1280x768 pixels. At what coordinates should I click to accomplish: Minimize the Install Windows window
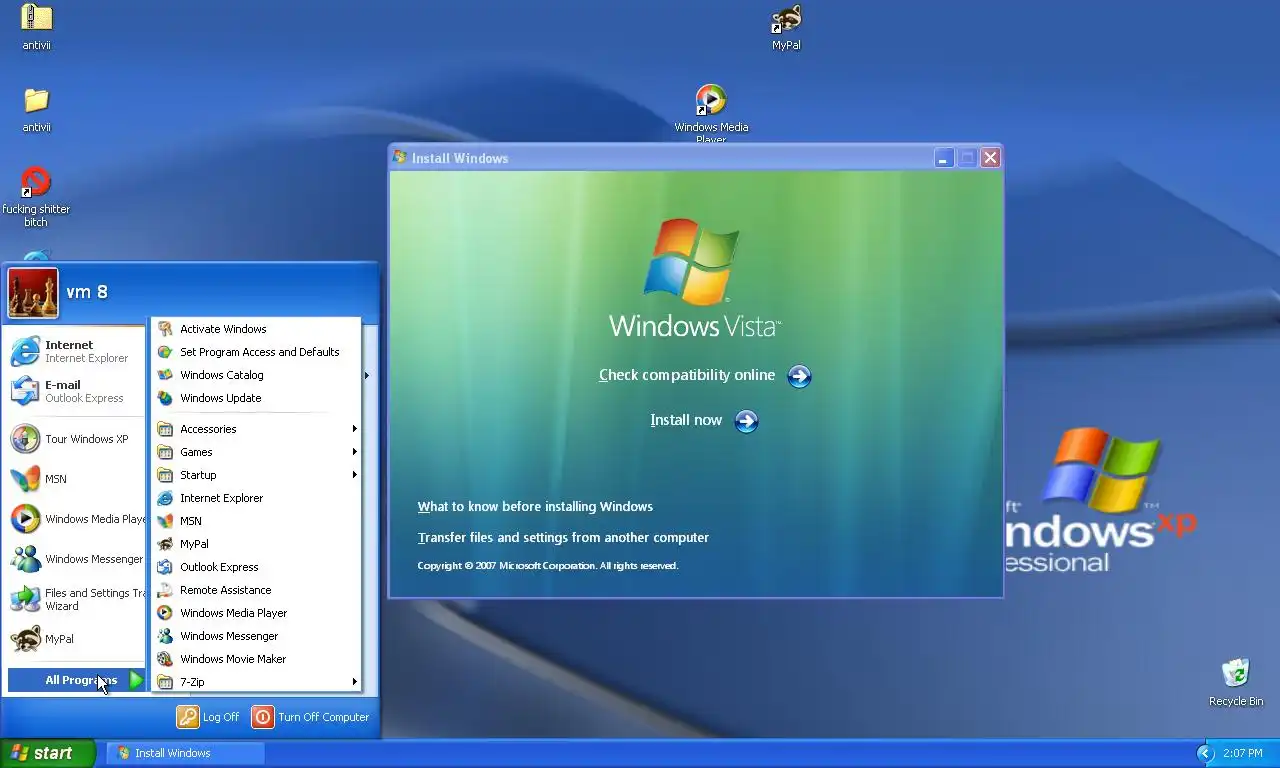(x=943, y=158)
